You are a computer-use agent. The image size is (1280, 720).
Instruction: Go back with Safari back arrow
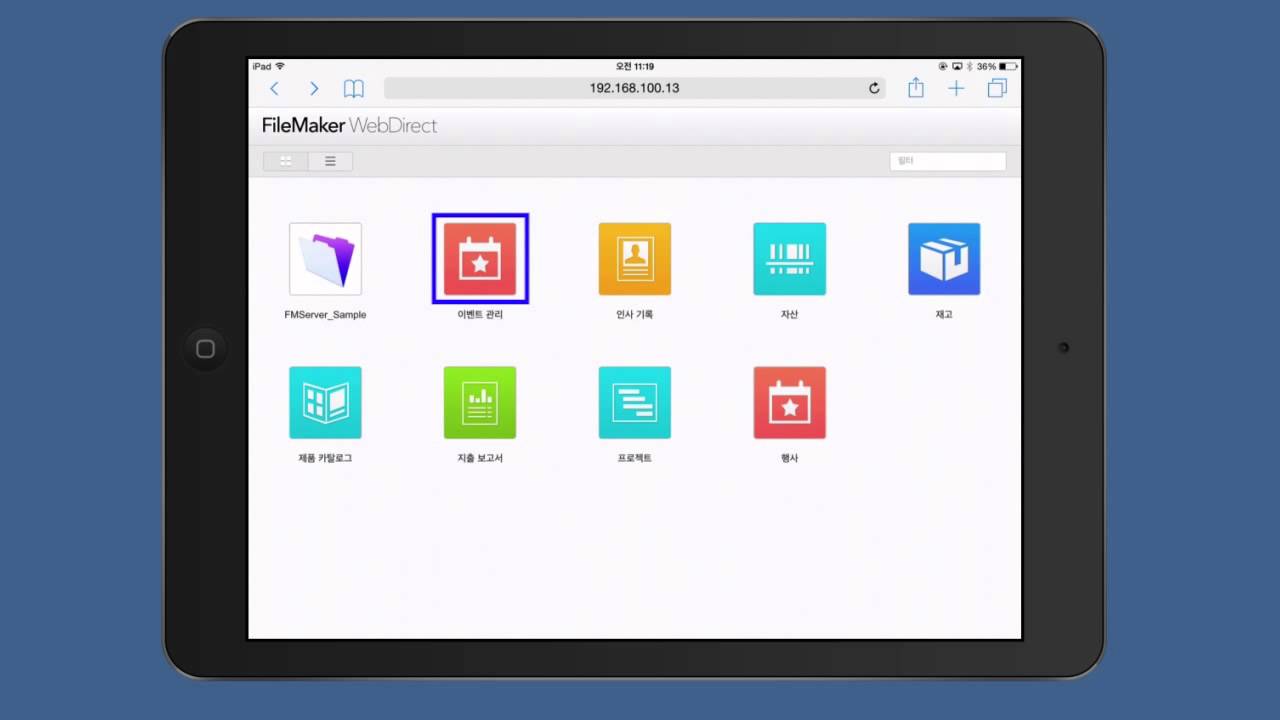click(274, 88)
